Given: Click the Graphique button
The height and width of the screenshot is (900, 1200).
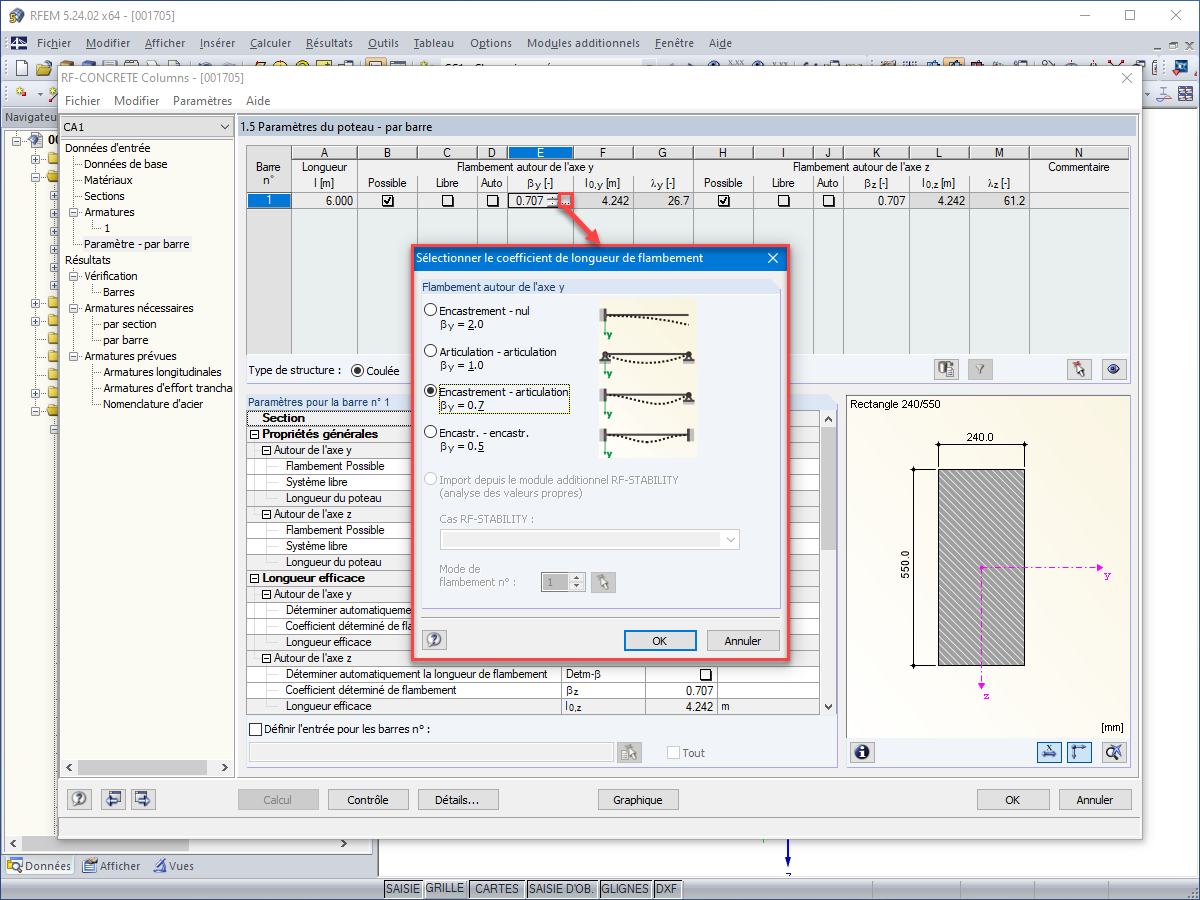Looking at the screenshot, I should pyautogui.click(x=638, y=800).
